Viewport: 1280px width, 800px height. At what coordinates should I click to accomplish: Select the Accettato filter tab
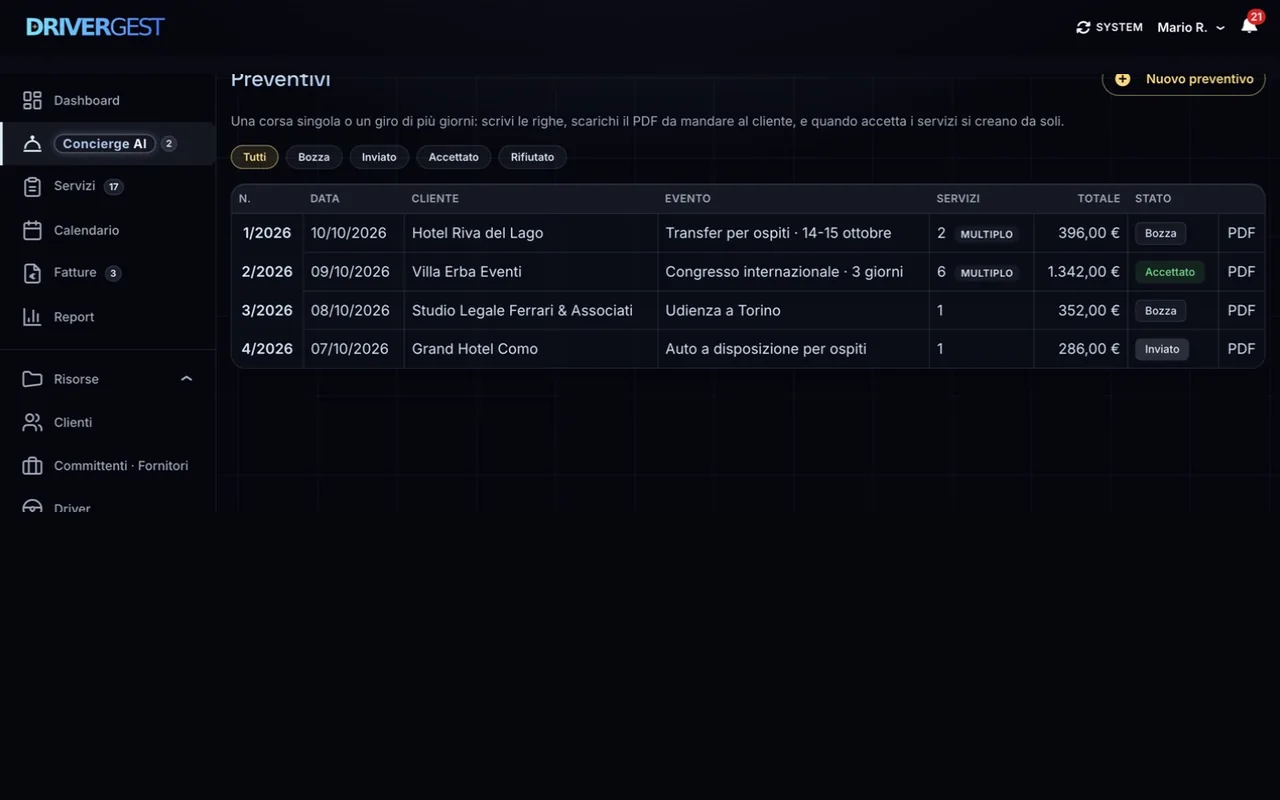point(454,157)
